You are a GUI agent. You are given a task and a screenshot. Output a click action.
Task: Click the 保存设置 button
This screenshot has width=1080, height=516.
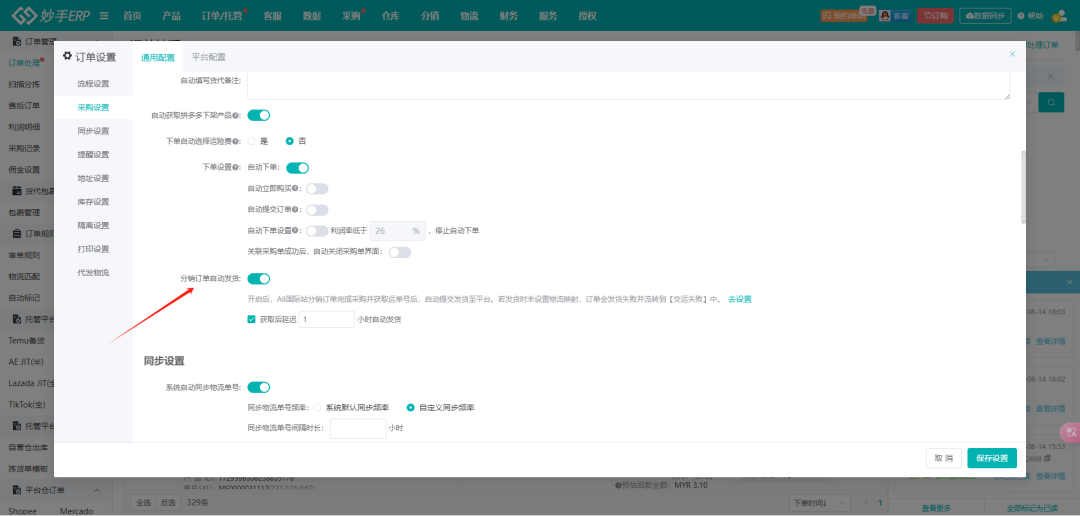pos(991,458)
